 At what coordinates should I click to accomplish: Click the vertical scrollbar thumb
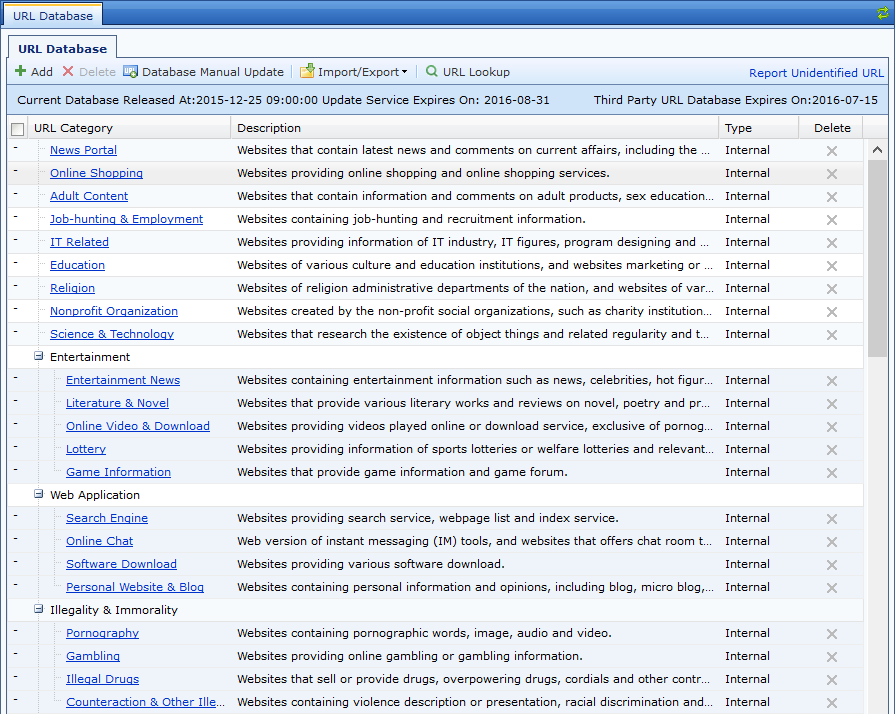pos(877,259)
